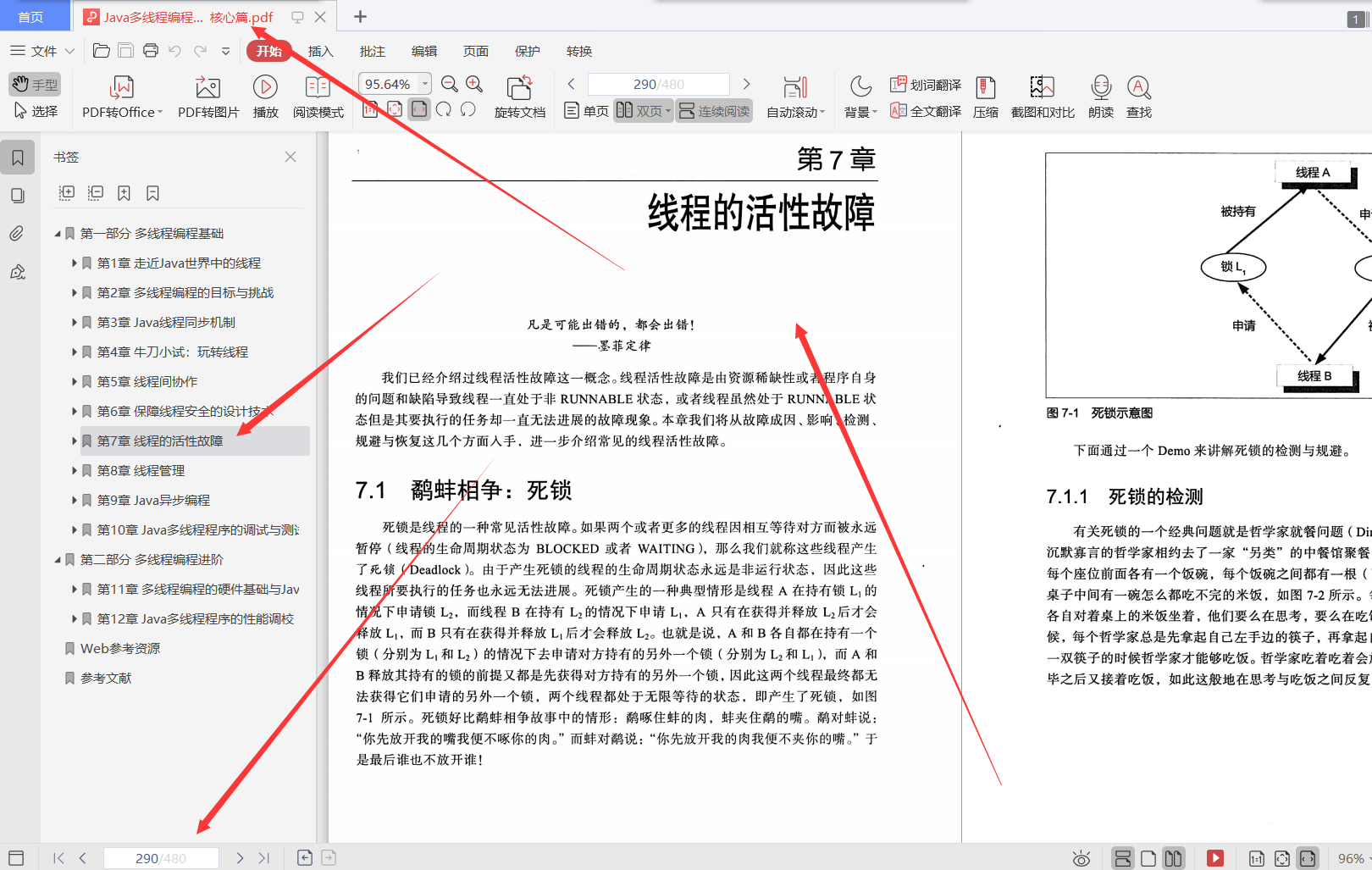Image resolution: width=1372 pixels, height=870 pixels.
Task: Open bookmark 第5章 线程间协作
Action: pos(147,381)
